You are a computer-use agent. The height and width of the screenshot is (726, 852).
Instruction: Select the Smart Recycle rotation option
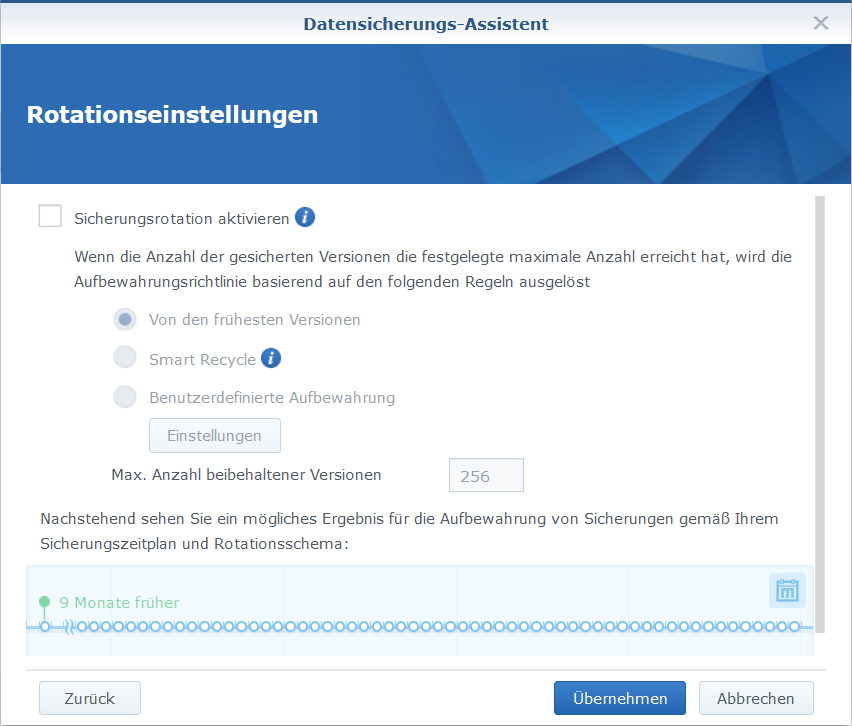125,358
